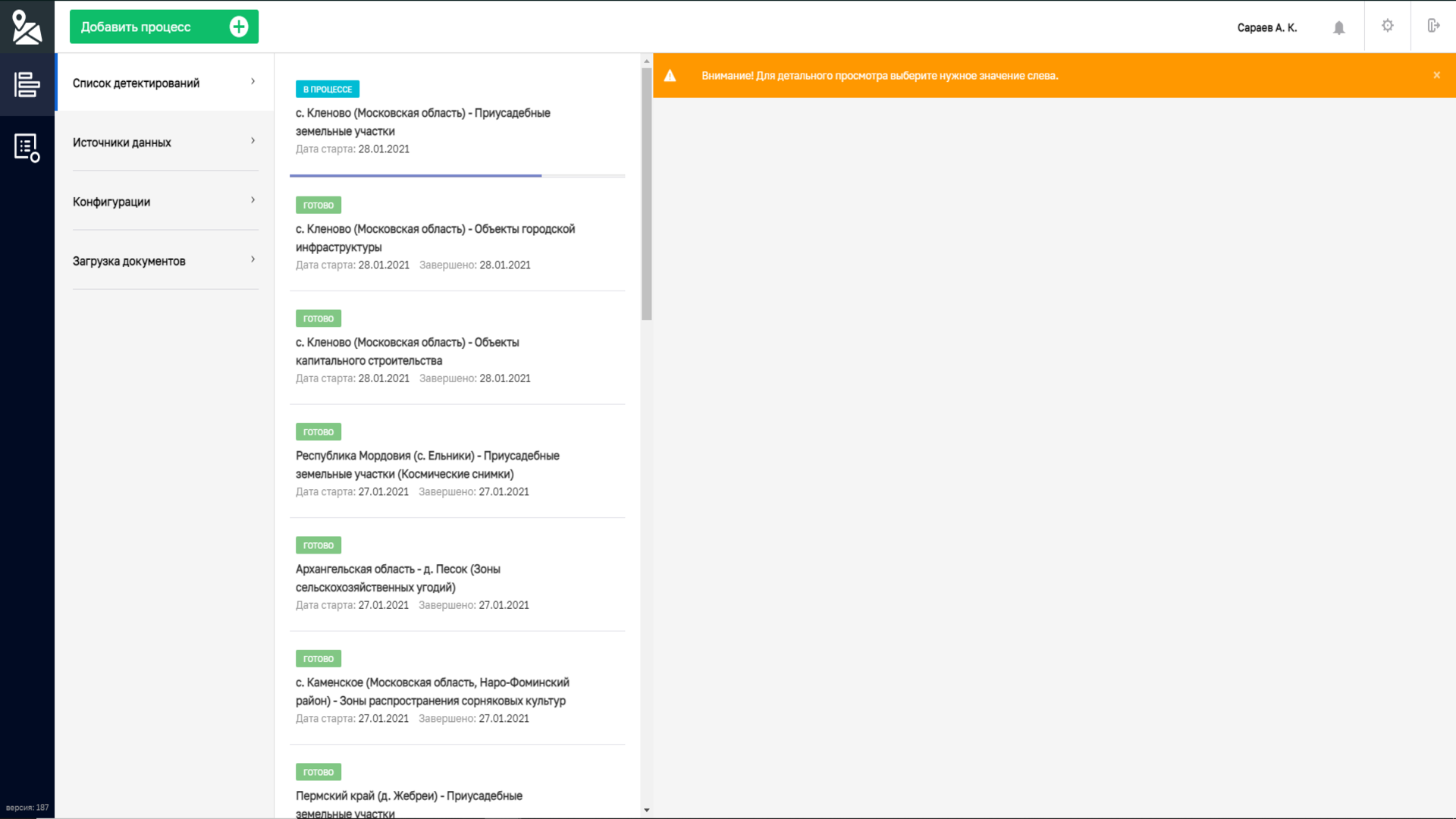
Task: Expand chevron next to Список детектирований
Action: [x=253, y=81]
